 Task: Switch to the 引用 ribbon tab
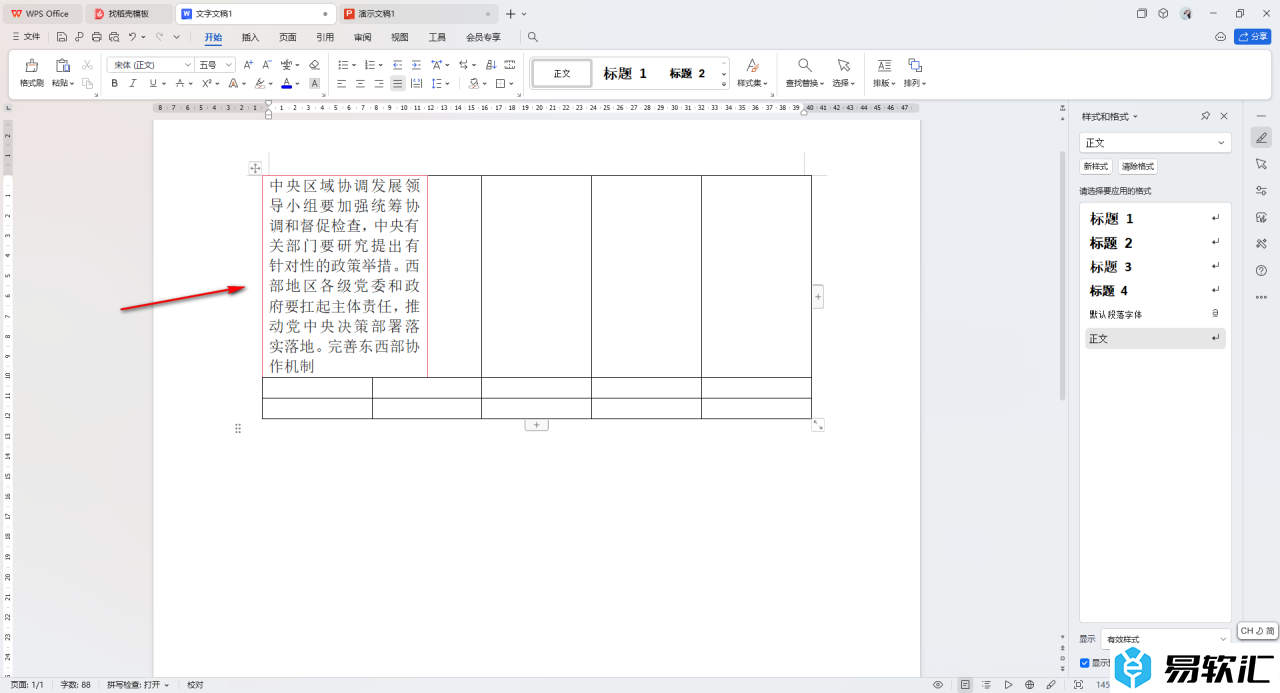pos(325,37)
